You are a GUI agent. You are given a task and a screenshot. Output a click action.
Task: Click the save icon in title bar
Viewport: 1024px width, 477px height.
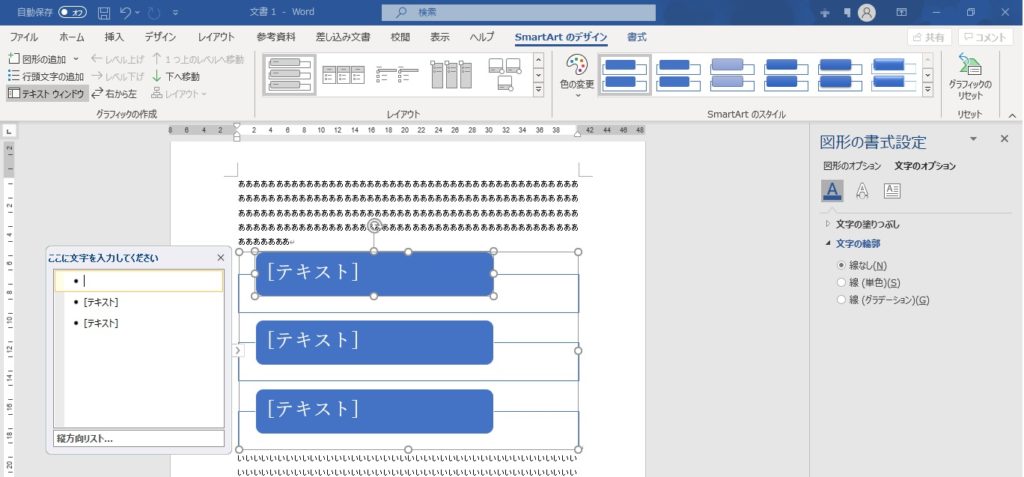pyautogui.click(x=104, y=13)
